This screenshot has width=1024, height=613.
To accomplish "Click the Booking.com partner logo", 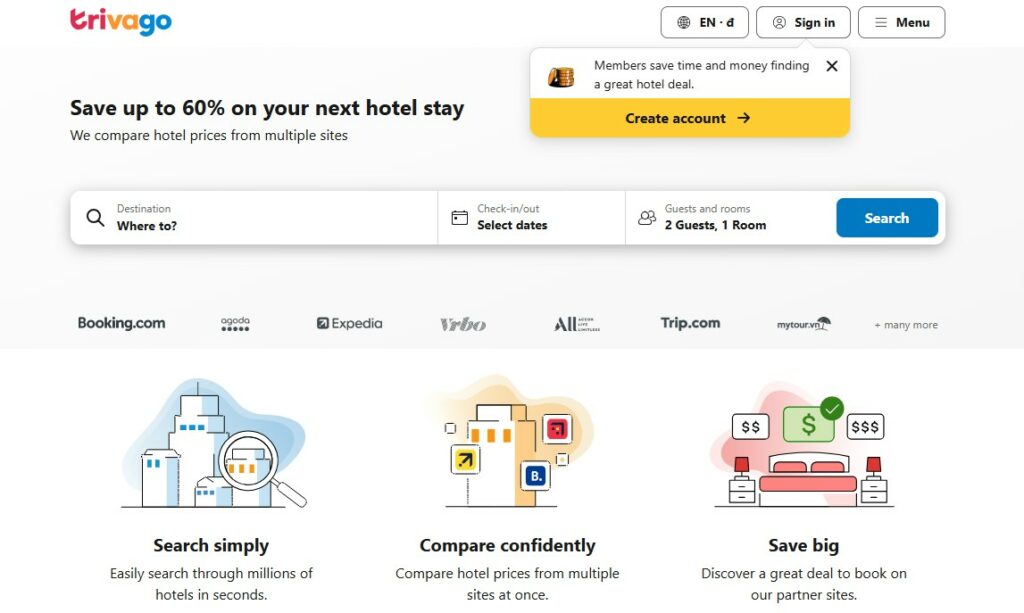I will 122,323.
